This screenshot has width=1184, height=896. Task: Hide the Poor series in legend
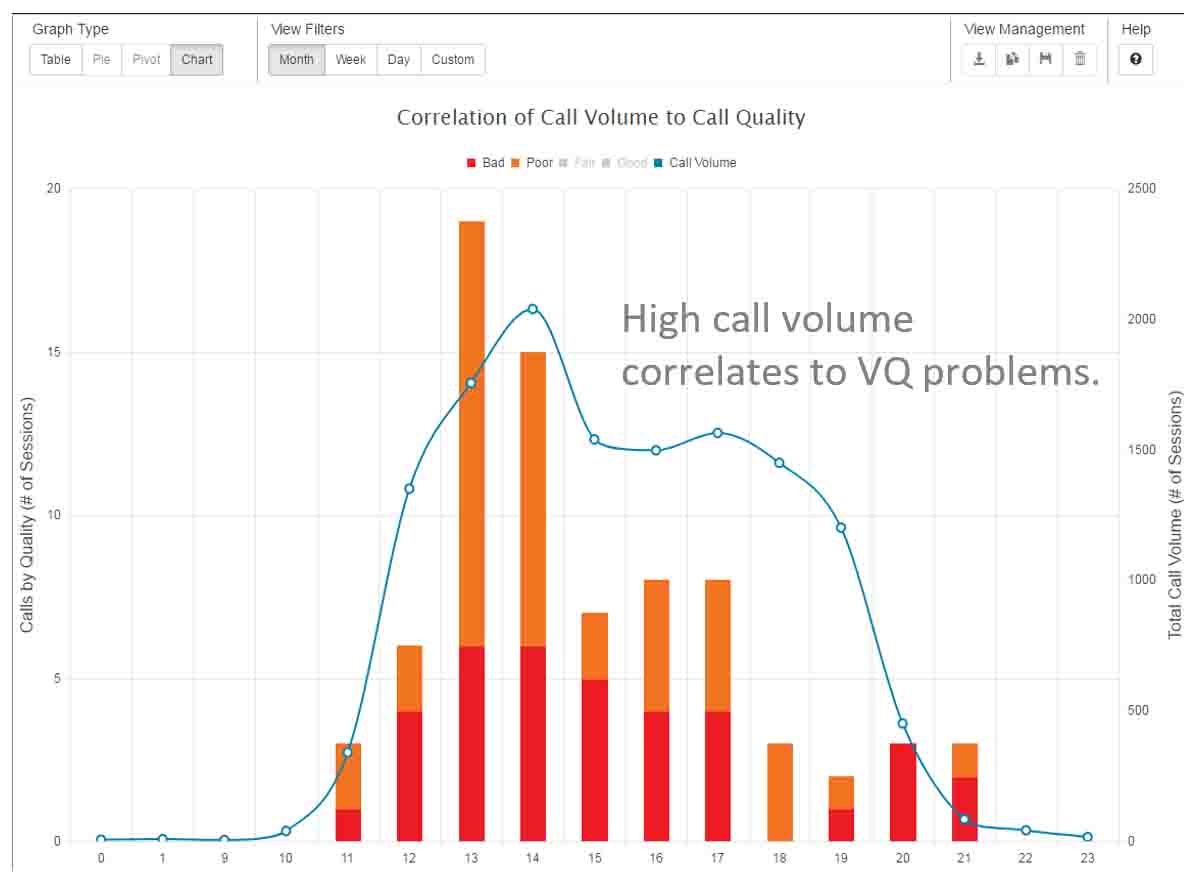(x=532, y=162)
